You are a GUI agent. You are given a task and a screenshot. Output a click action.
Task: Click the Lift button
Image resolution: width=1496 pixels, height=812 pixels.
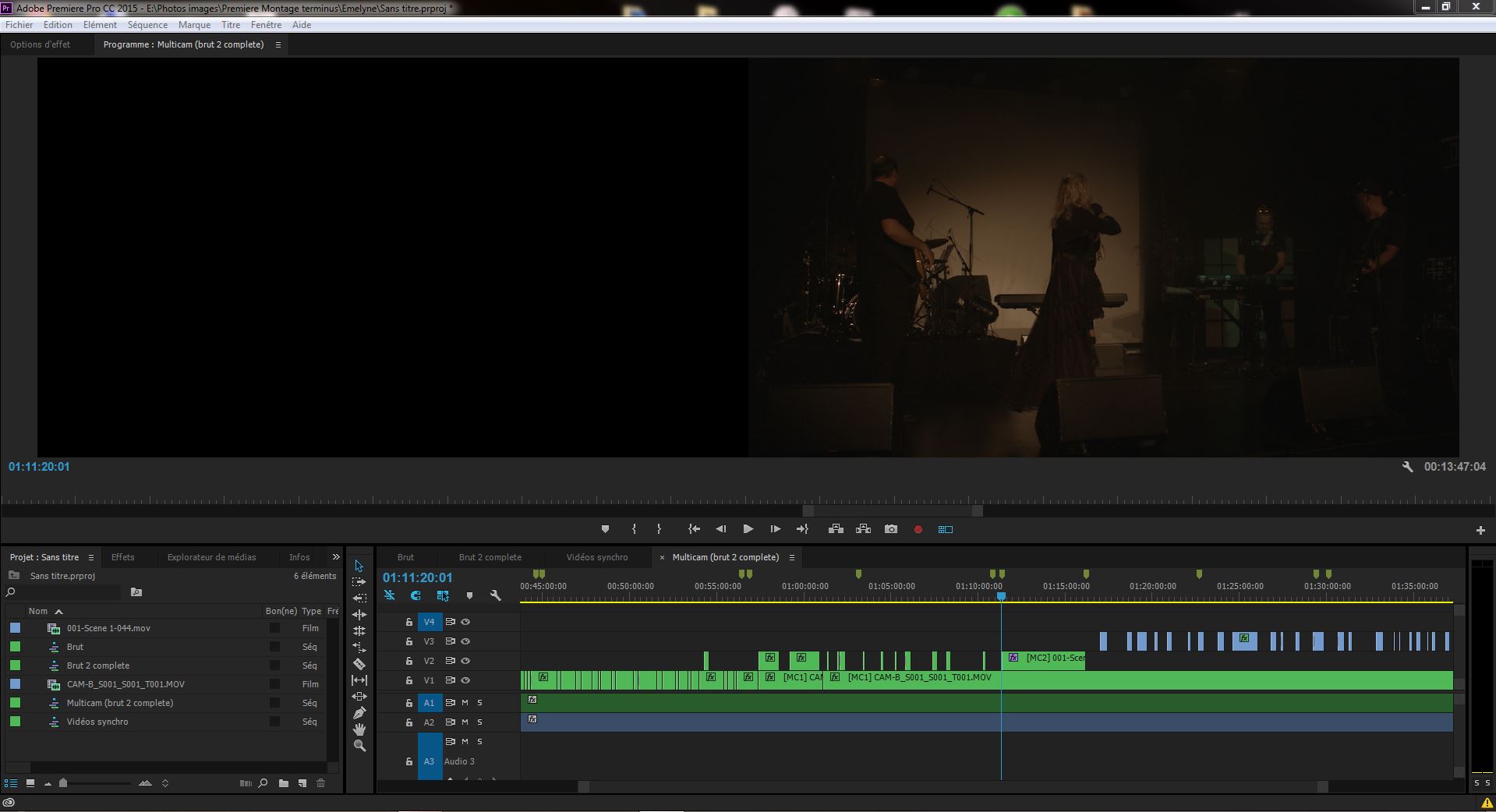pos(836,529)
